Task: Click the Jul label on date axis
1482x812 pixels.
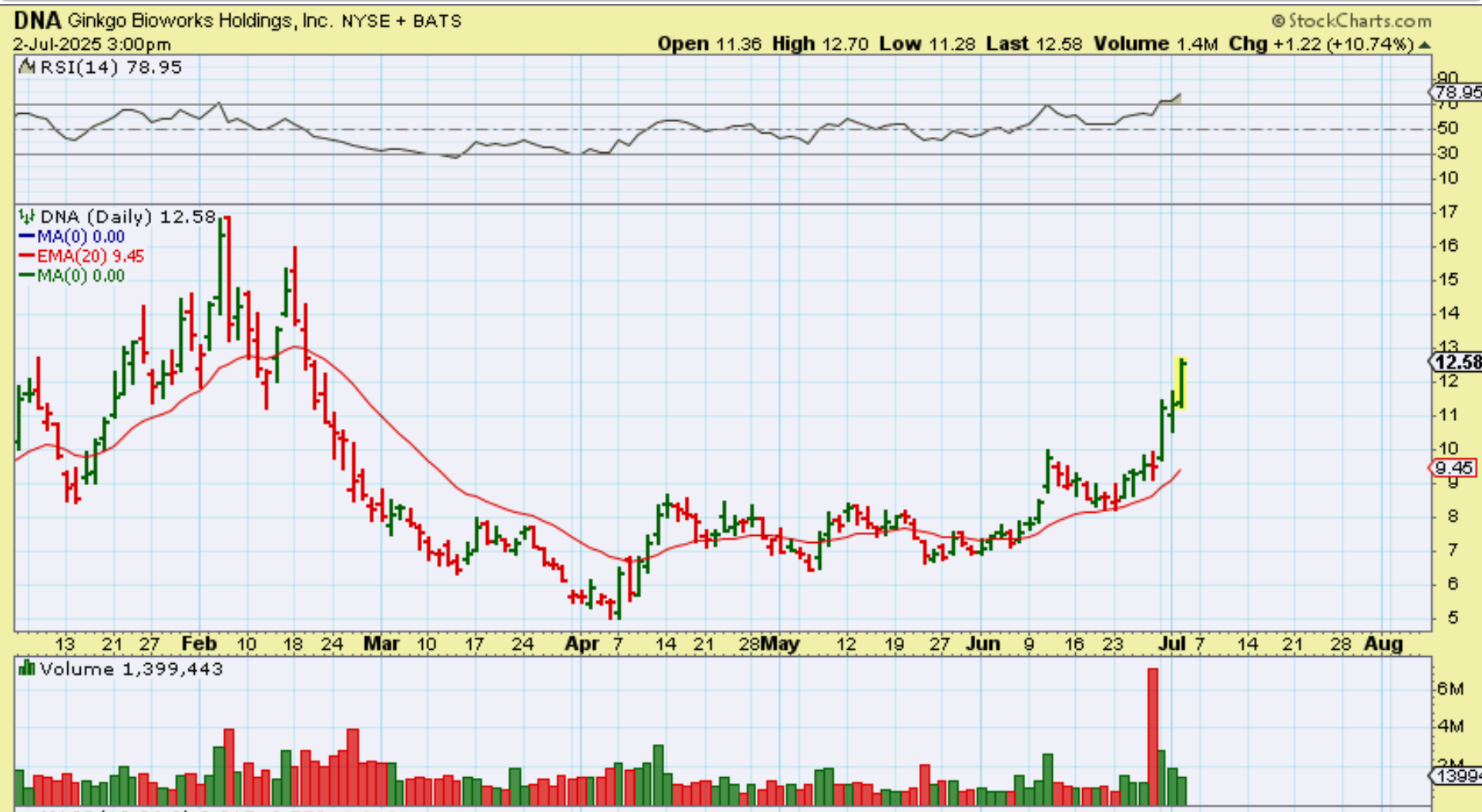Action: (x=1172, y=643)
